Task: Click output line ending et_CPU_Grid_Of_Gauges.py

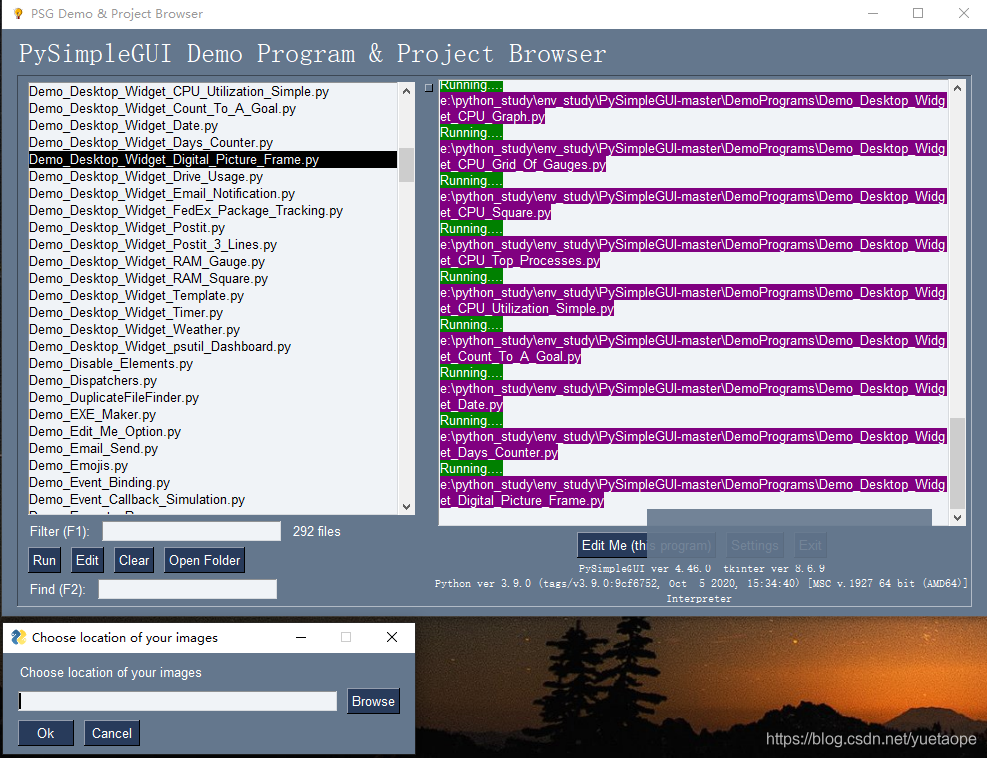Action: click(x=523, y=164)
